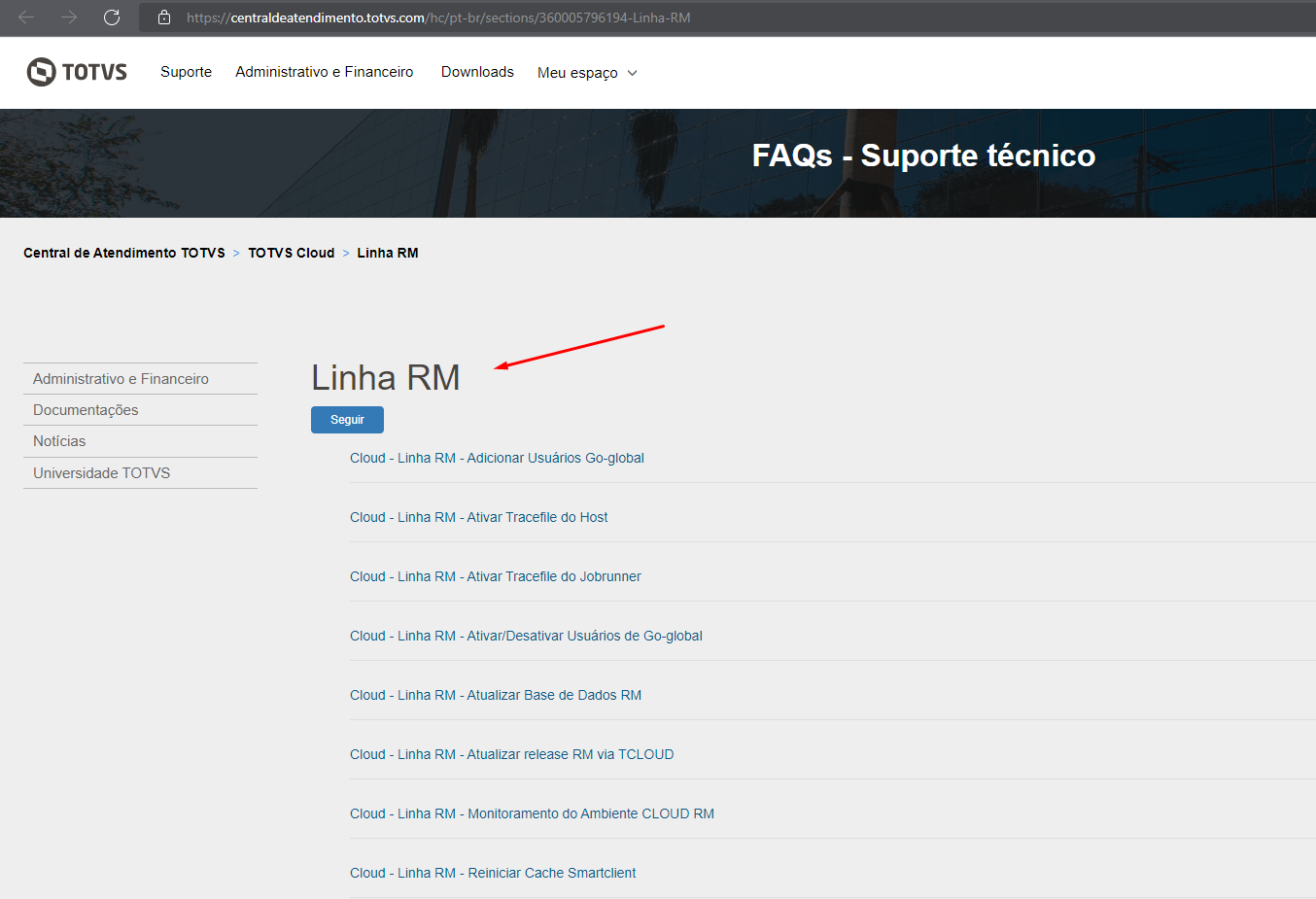Open article Ativar/Desativar Usuários de Go-global
1316x899 pixels.
click(526, 636)
